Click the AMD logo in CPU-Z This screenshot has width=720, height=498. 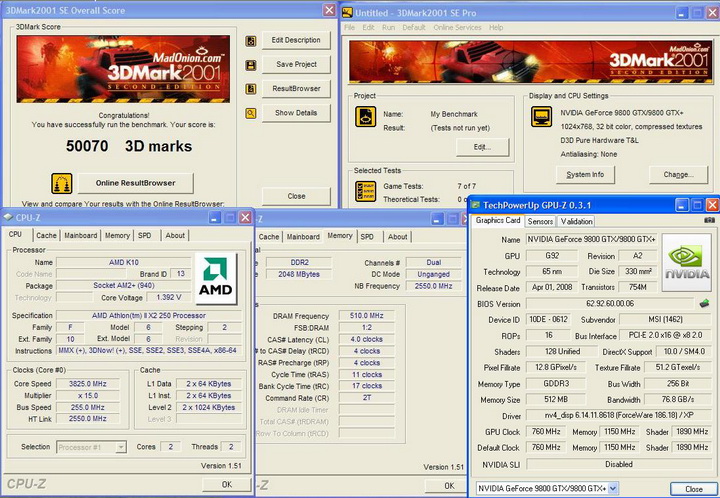pyautogui.click(x=216, y=279)
